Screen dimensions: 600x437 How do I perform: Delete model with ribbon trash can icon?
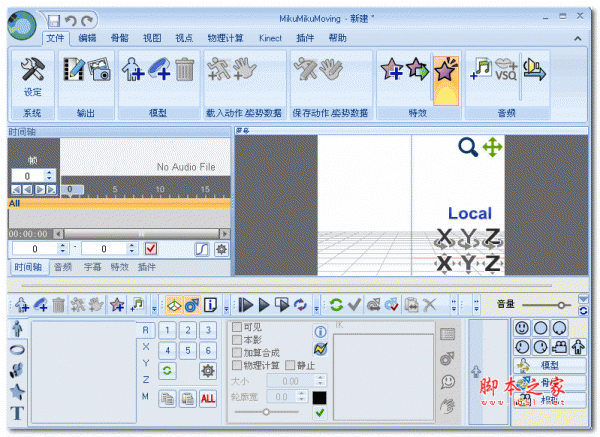point(185,69)
